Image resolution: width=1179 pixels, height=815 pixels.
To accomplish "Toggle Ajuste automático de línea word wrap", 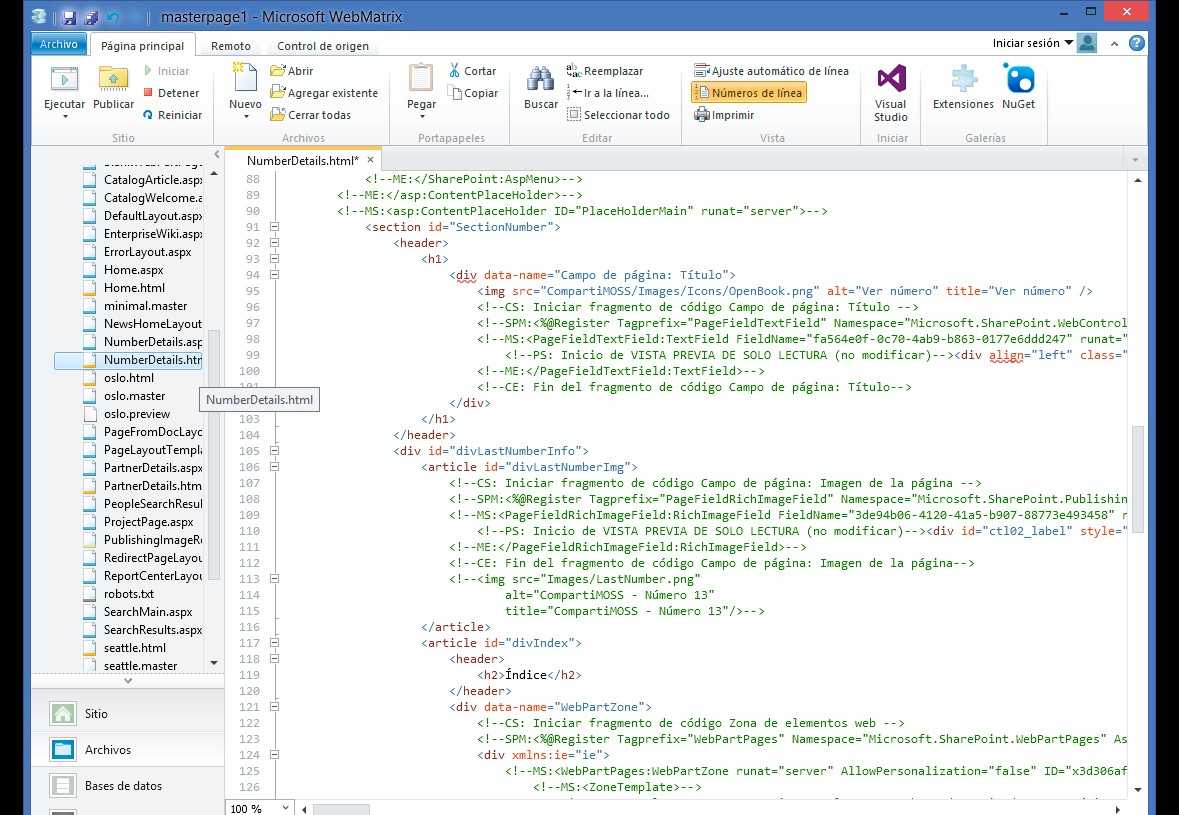I will pyautogui.click(x=771, y=71).
